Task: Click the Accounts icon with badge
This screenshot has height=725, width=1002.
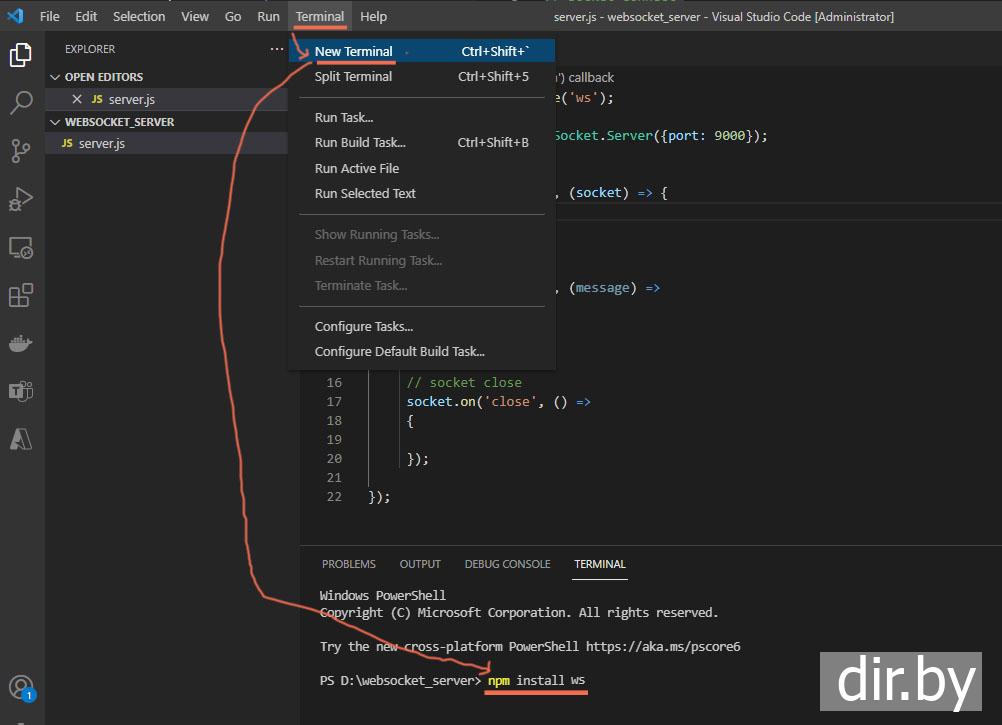Action: [21, 687]
